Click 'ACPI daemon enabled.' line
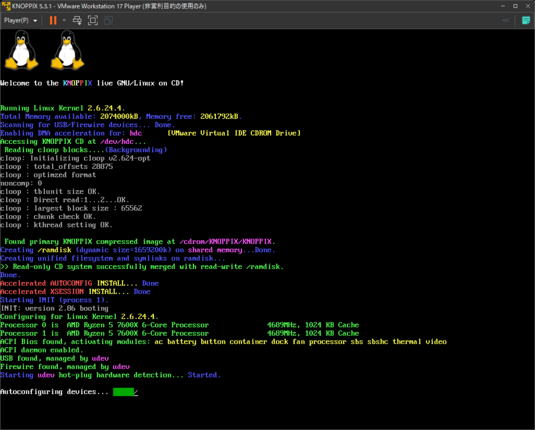Image resolution: width=535 pixels, height=430 pixels. click(42, 350)
